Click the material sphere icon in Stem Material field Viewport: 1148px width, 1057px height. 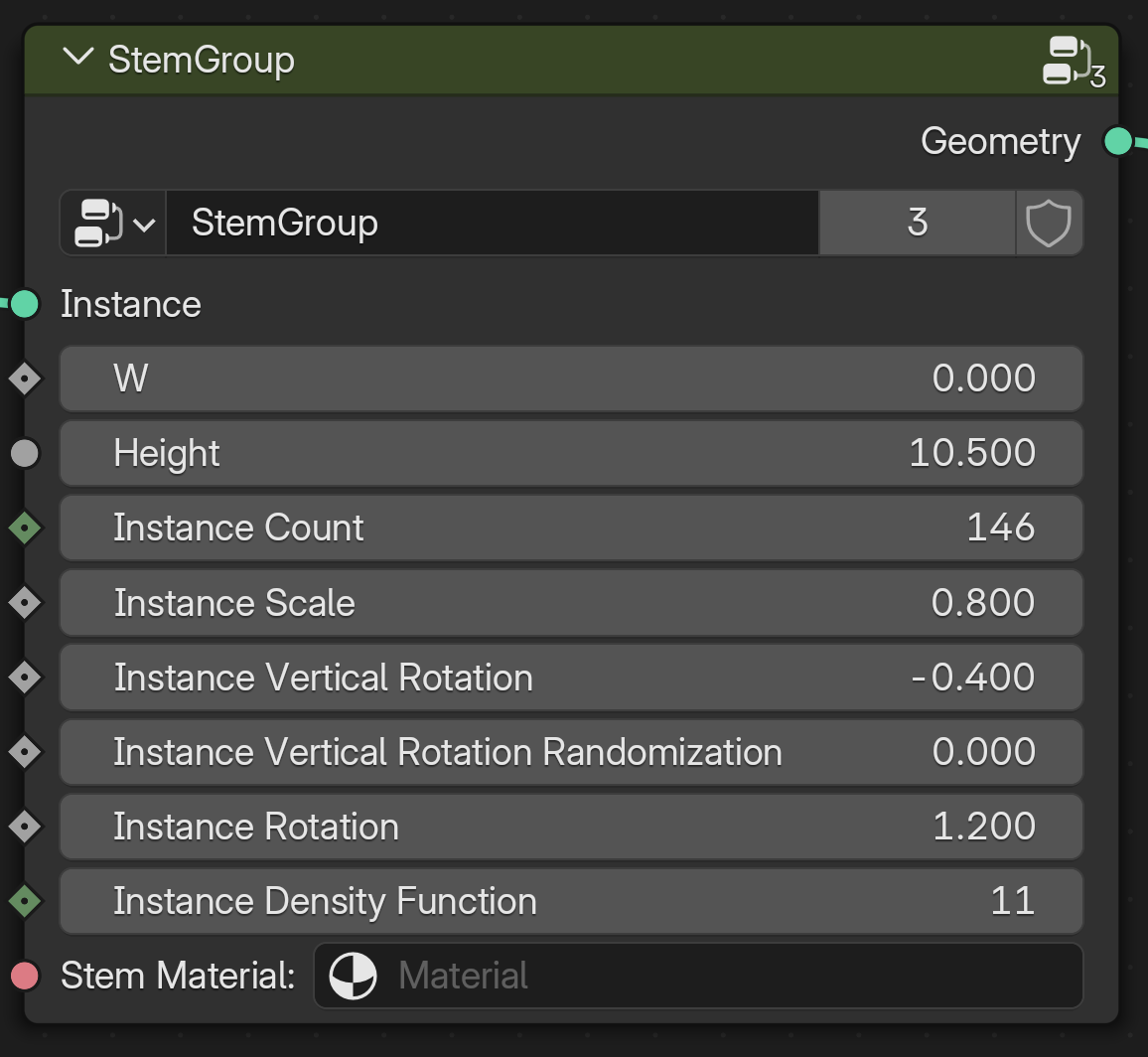tap(352, 976)
